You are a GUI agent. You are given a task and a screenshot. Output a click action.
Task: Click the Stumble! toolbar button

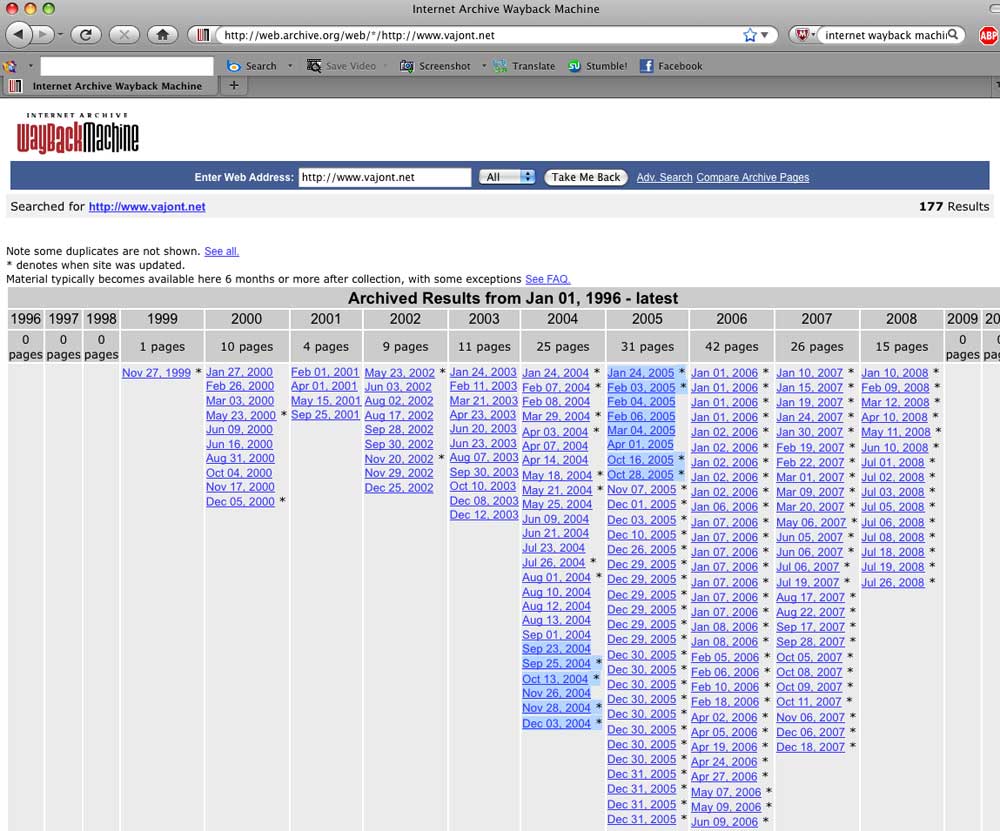598,66
